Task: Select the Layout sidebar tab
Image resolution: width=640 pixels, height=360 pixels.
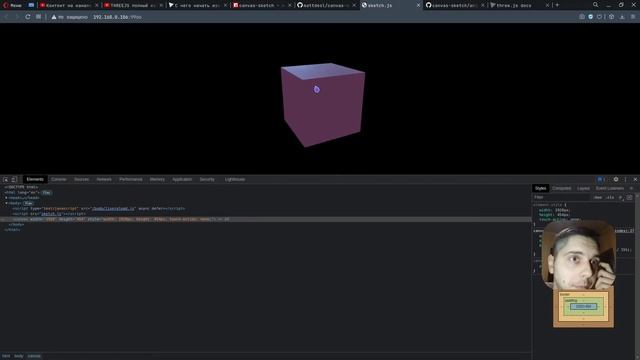Action: pyautogui.click(x=583, y=188)
